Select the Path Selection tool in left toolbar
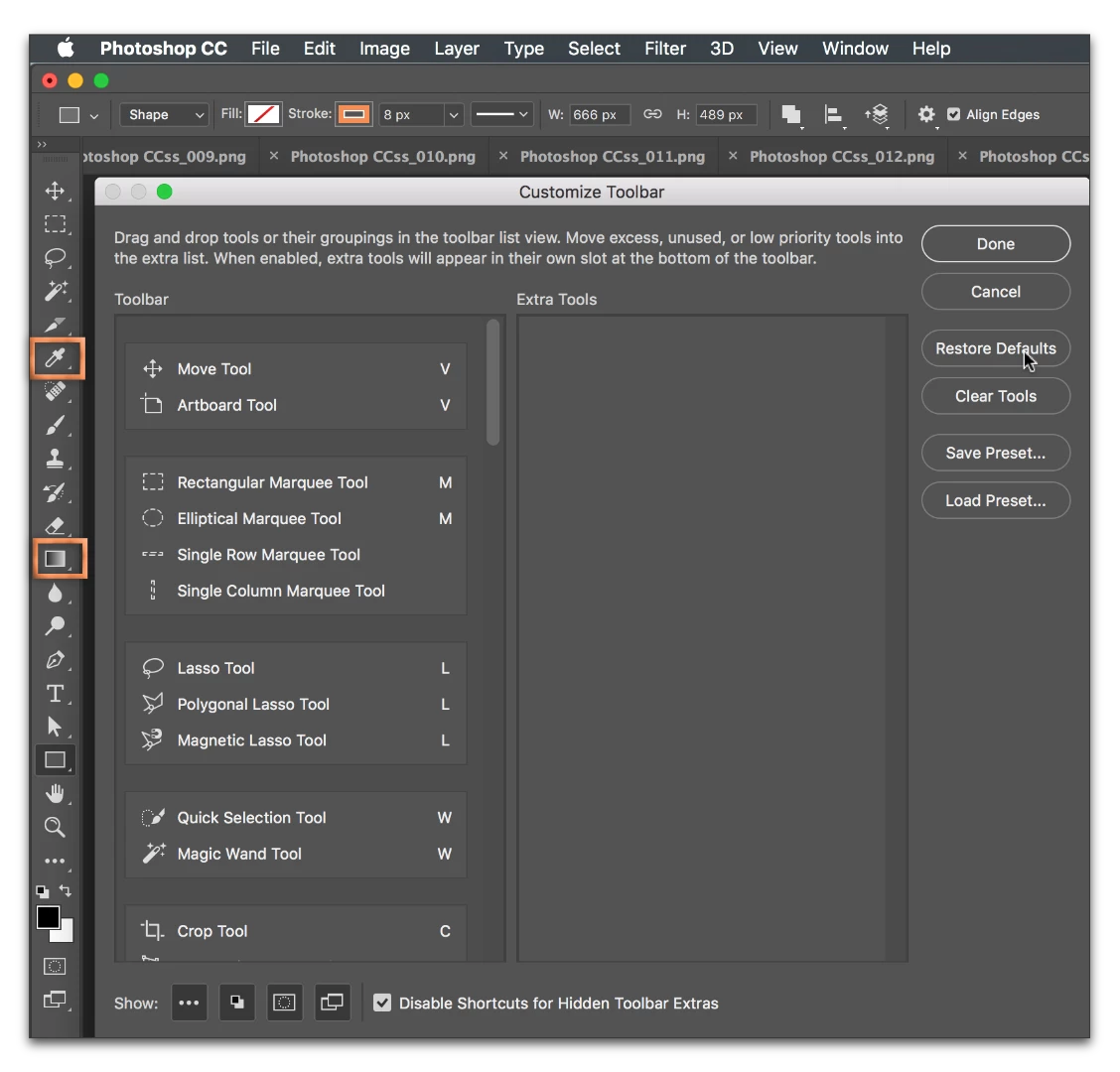Viewport: 1120px width, 1072px height. (x=55, y=727)
